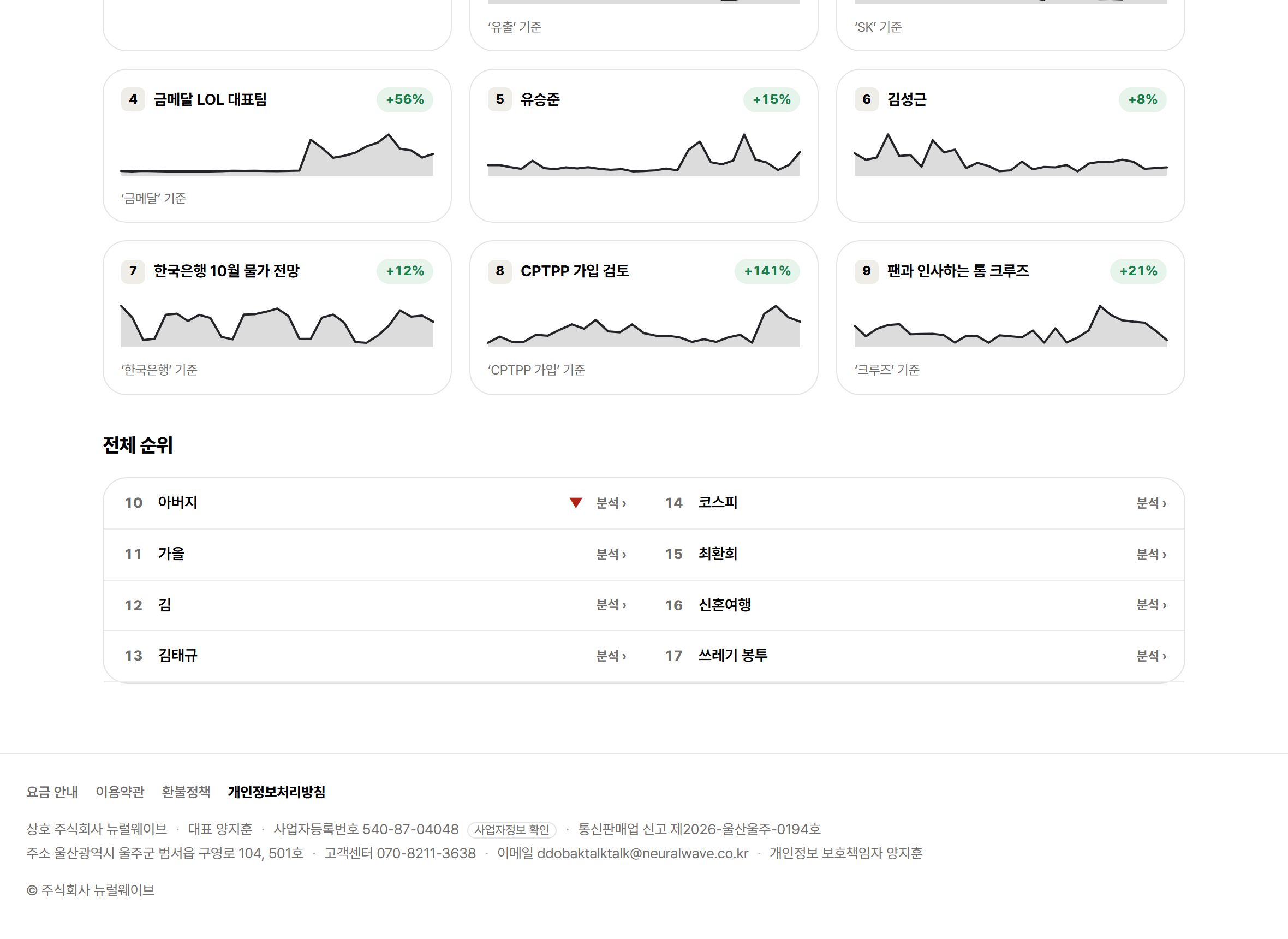This screenshot has width=1288, height=939.
Task: Click the © 주식회사 뉴럴웨이브 copyright text
Action: pos(91,890)
